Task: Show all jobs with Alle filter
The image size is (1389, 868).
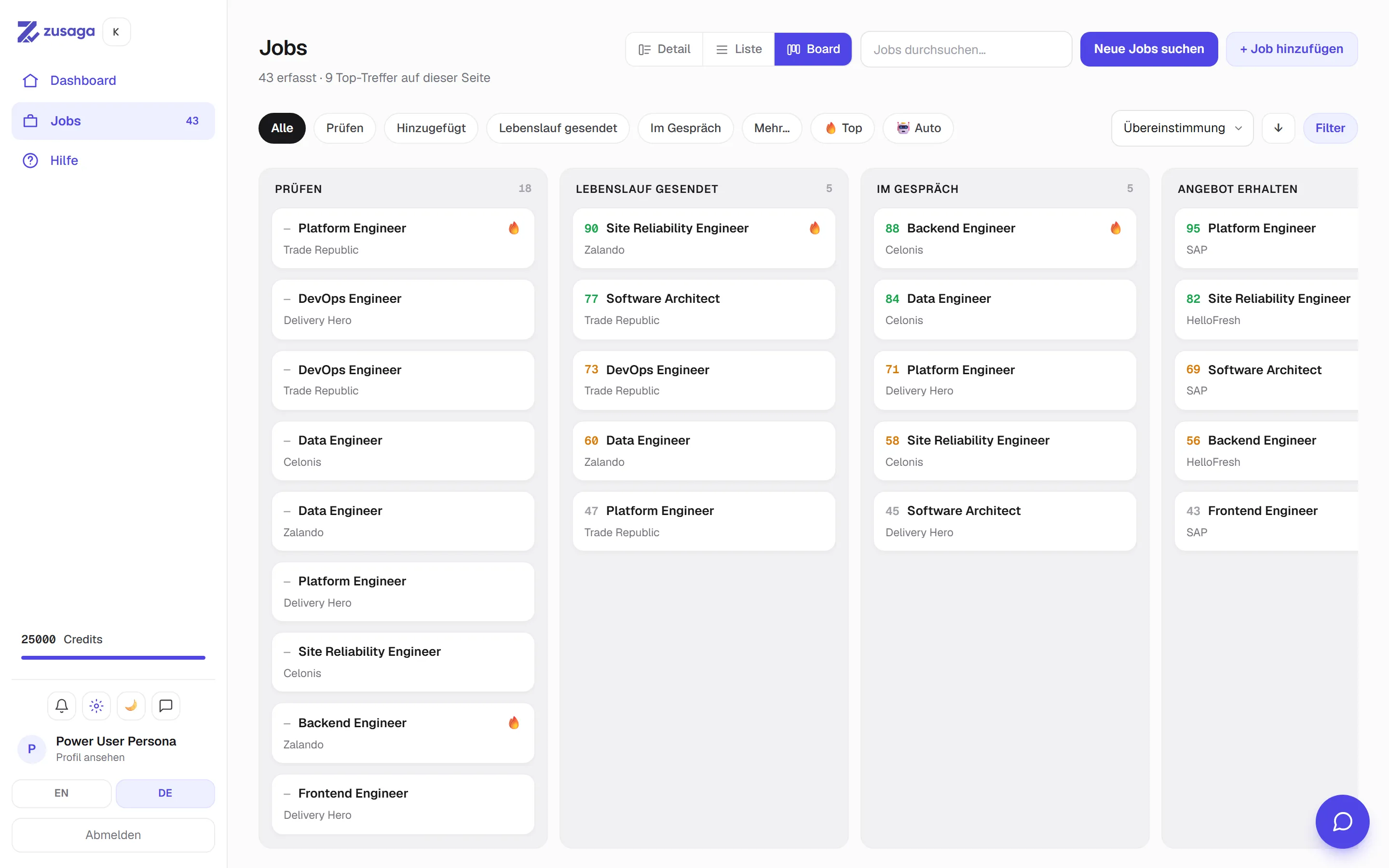Action: 282,128
